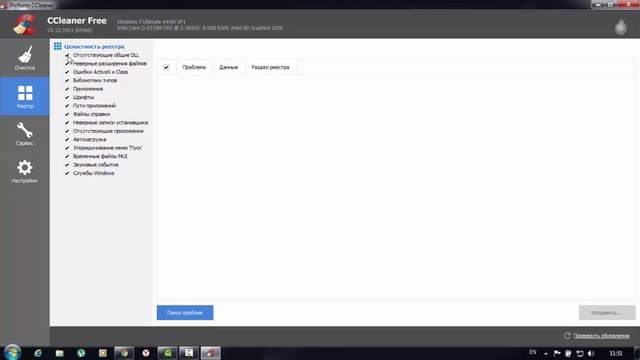Click the network tray icon
The width and height of the screenshot is (640, 360).
[580, 353]
